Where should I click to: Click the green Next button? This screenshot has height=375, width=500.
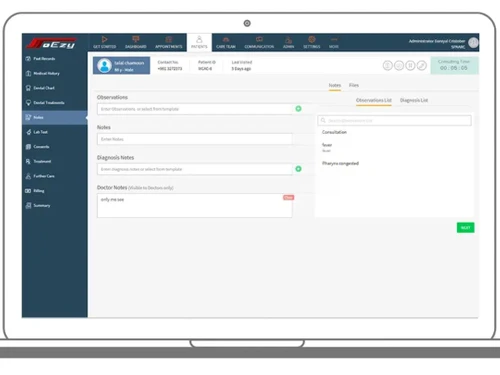point(465,228)
